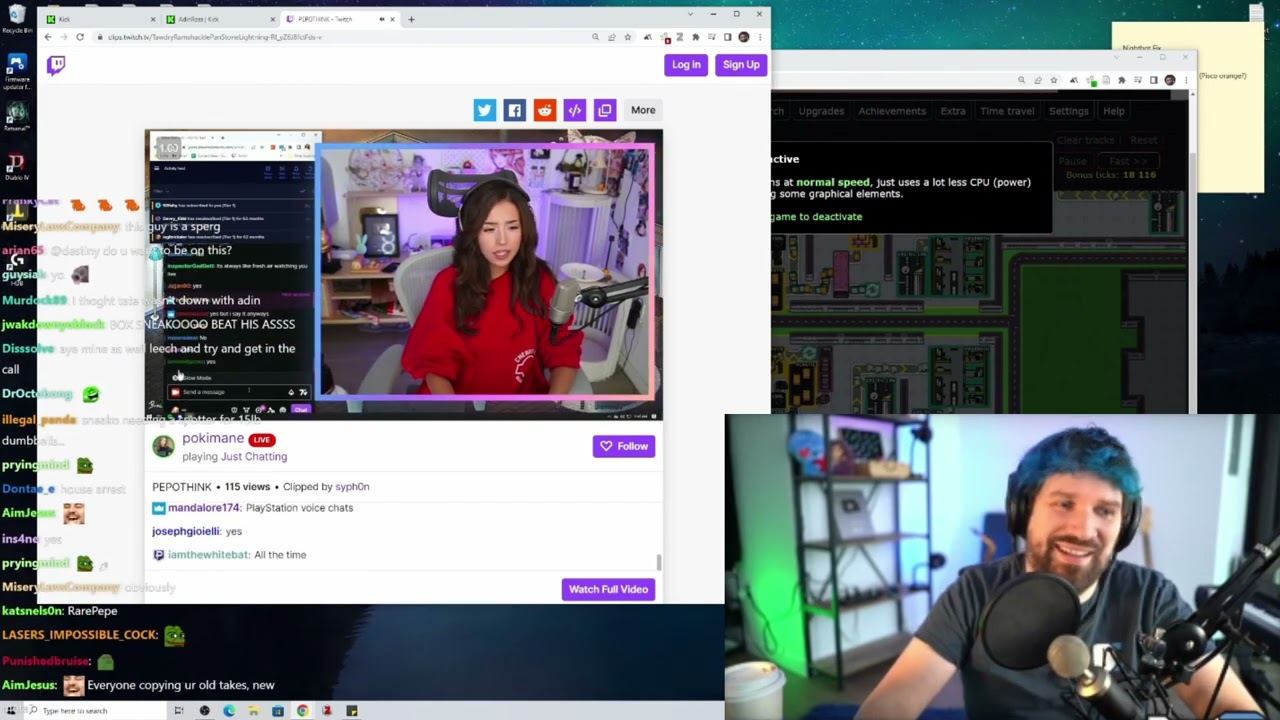This screenshot has height=720, width=1280.
Task: Click the Sign Up button
Action: tap(741, 64)
